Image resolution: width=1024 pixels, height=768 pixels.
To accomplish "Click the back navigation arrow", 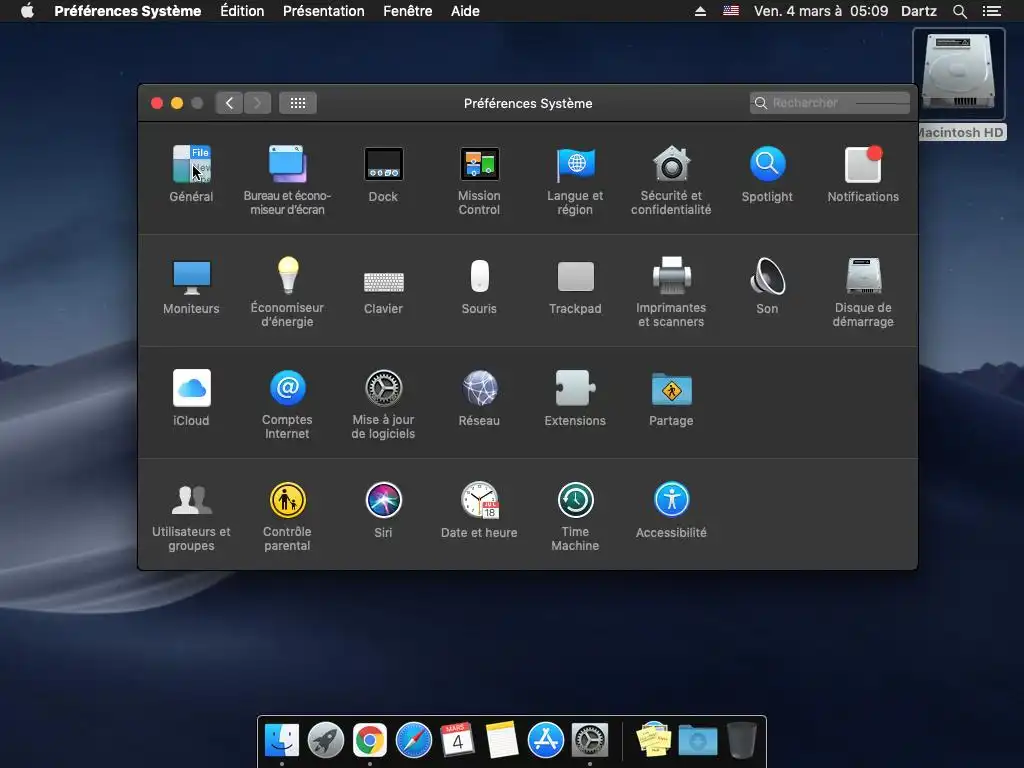I will coord(229,103).
